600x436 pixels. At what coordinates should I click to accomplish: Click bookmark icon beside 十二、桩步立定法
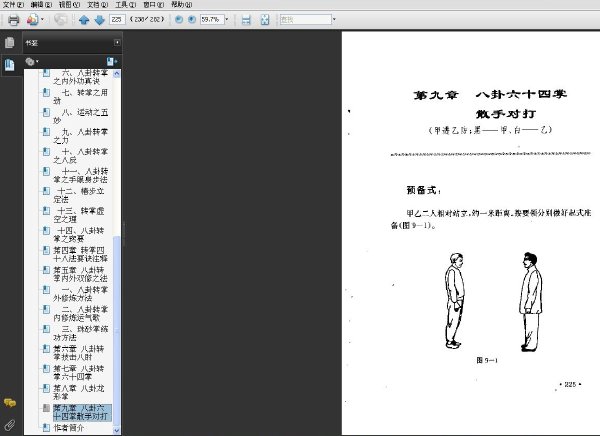pos(46,191)
